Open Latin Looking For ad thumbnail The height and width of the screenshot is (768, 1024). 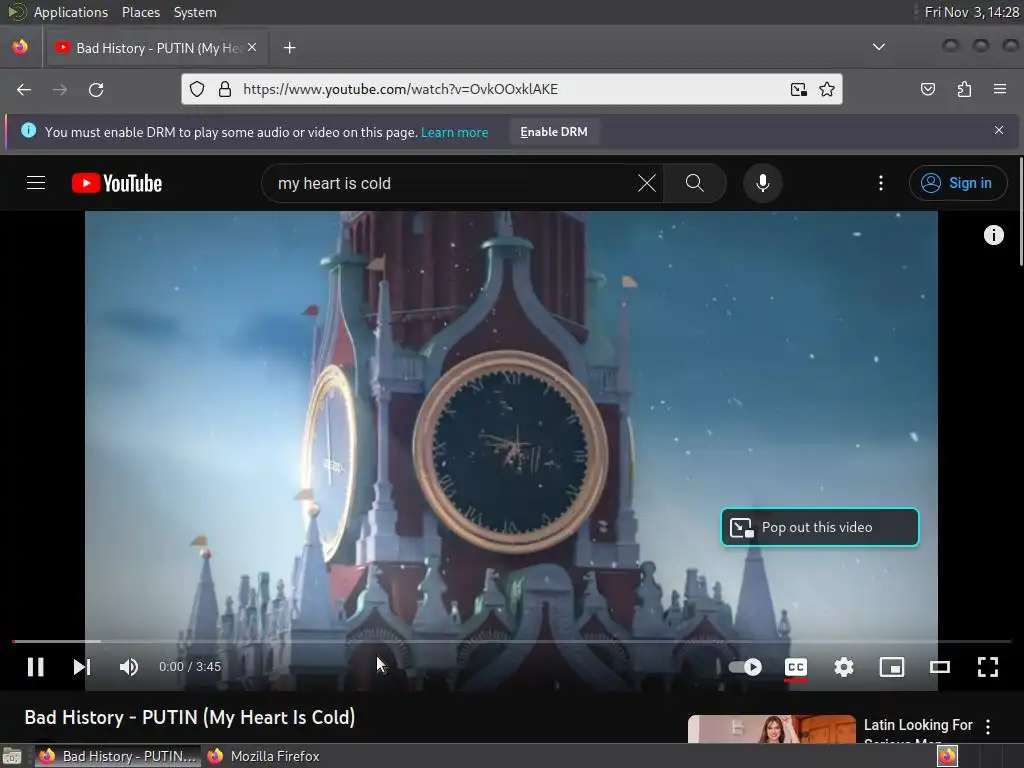(x=771, y=729)
